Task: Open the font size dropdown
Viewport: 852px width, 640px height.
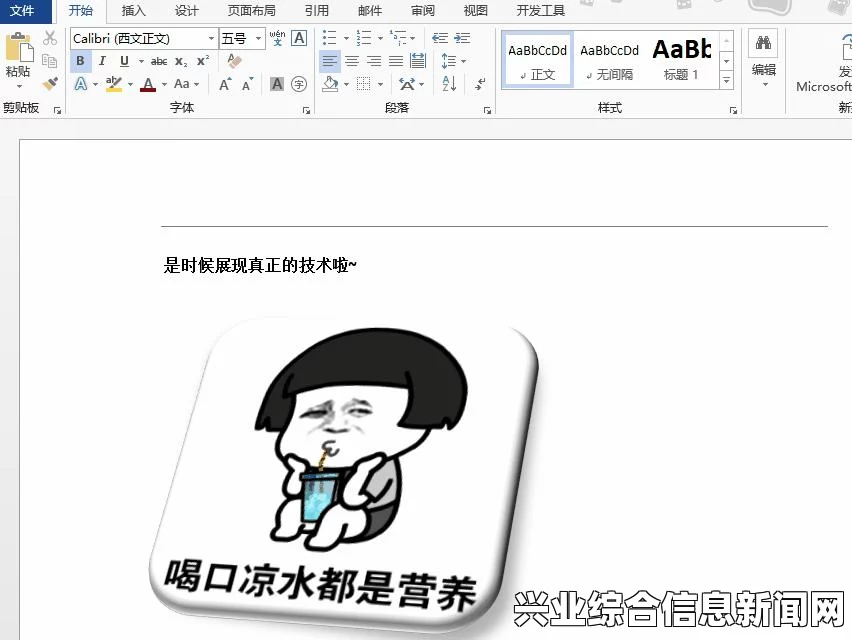Action: [259, 39]
